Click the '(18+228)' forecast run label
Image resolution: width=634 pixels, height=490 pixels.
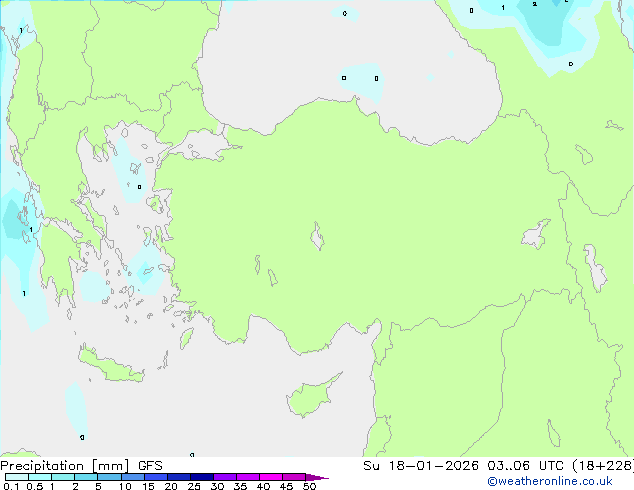click(x=603, y=466)
